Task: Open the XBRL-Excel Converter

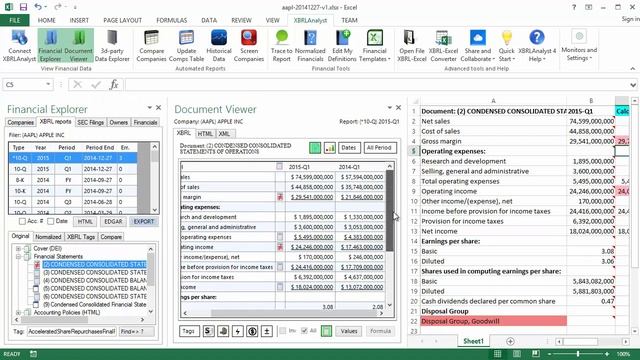Action: click(x=443, y=46)
